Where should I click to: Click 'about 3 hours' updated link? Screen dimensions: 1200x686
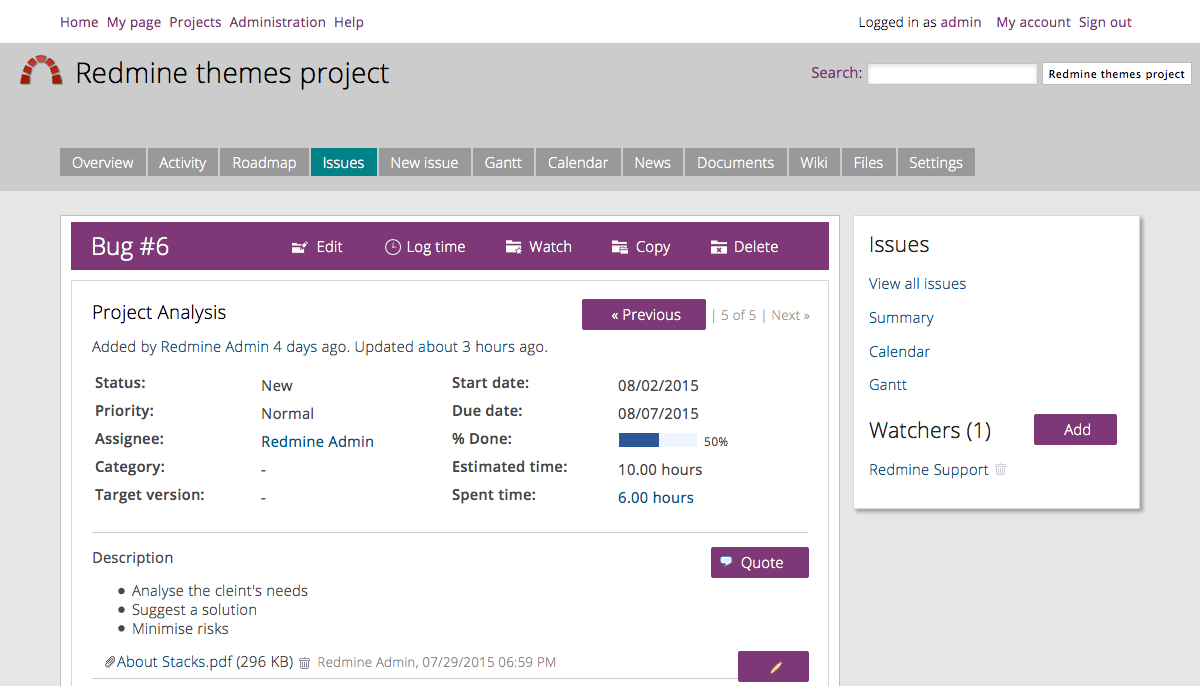[466, 347]
